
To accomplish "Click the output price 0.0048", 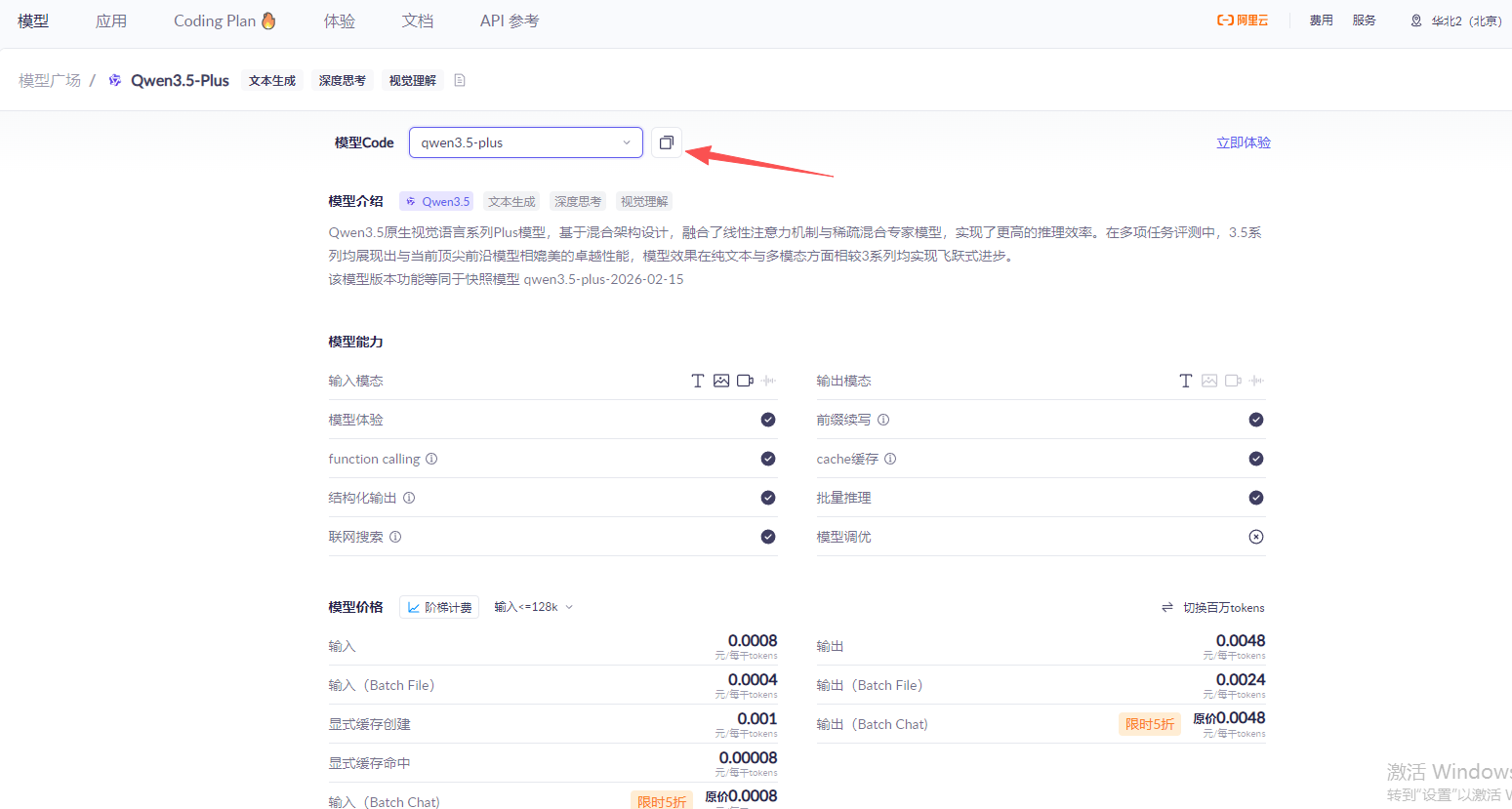I will coord(1241,641).
